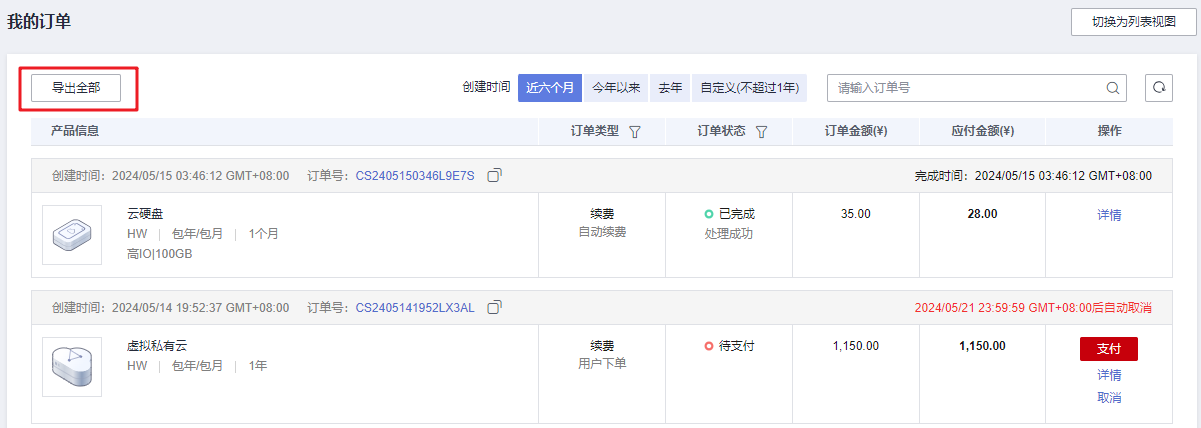Select the 近六个月 time filter

[x=550, y=88]
